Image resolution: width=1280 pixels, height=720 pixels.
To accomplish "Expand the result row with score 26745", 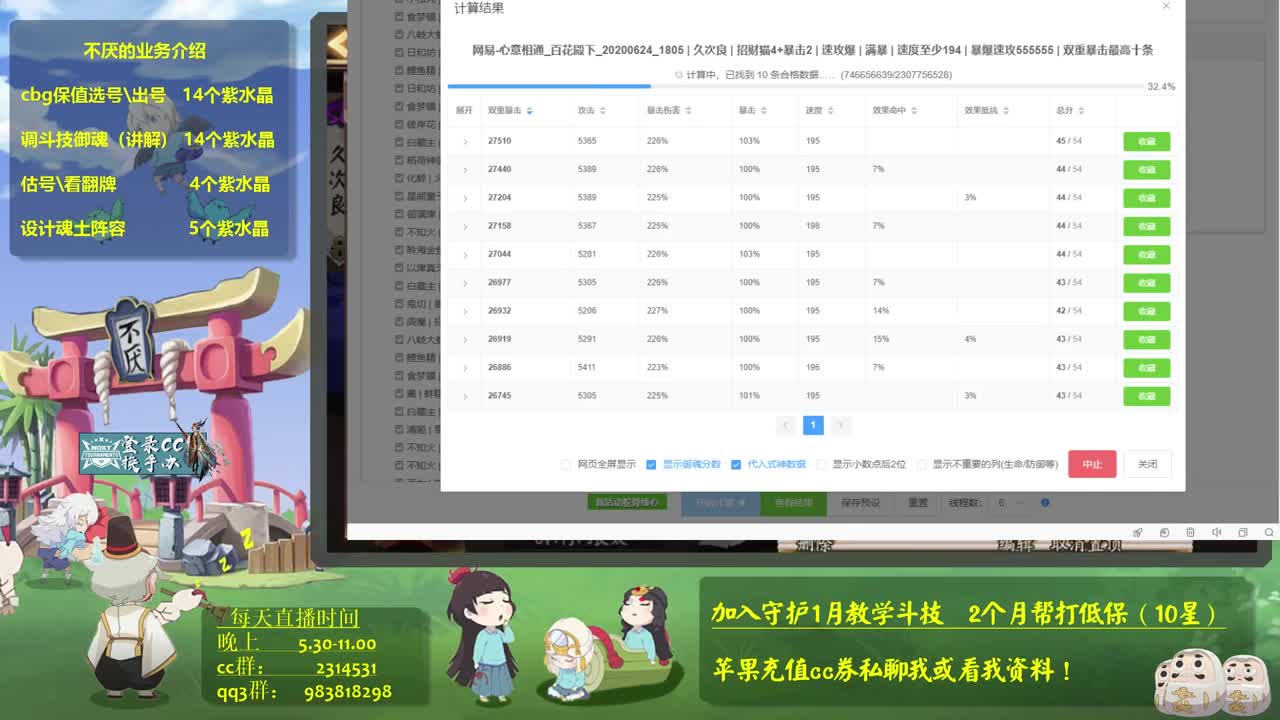I will (x=463, y=396).
